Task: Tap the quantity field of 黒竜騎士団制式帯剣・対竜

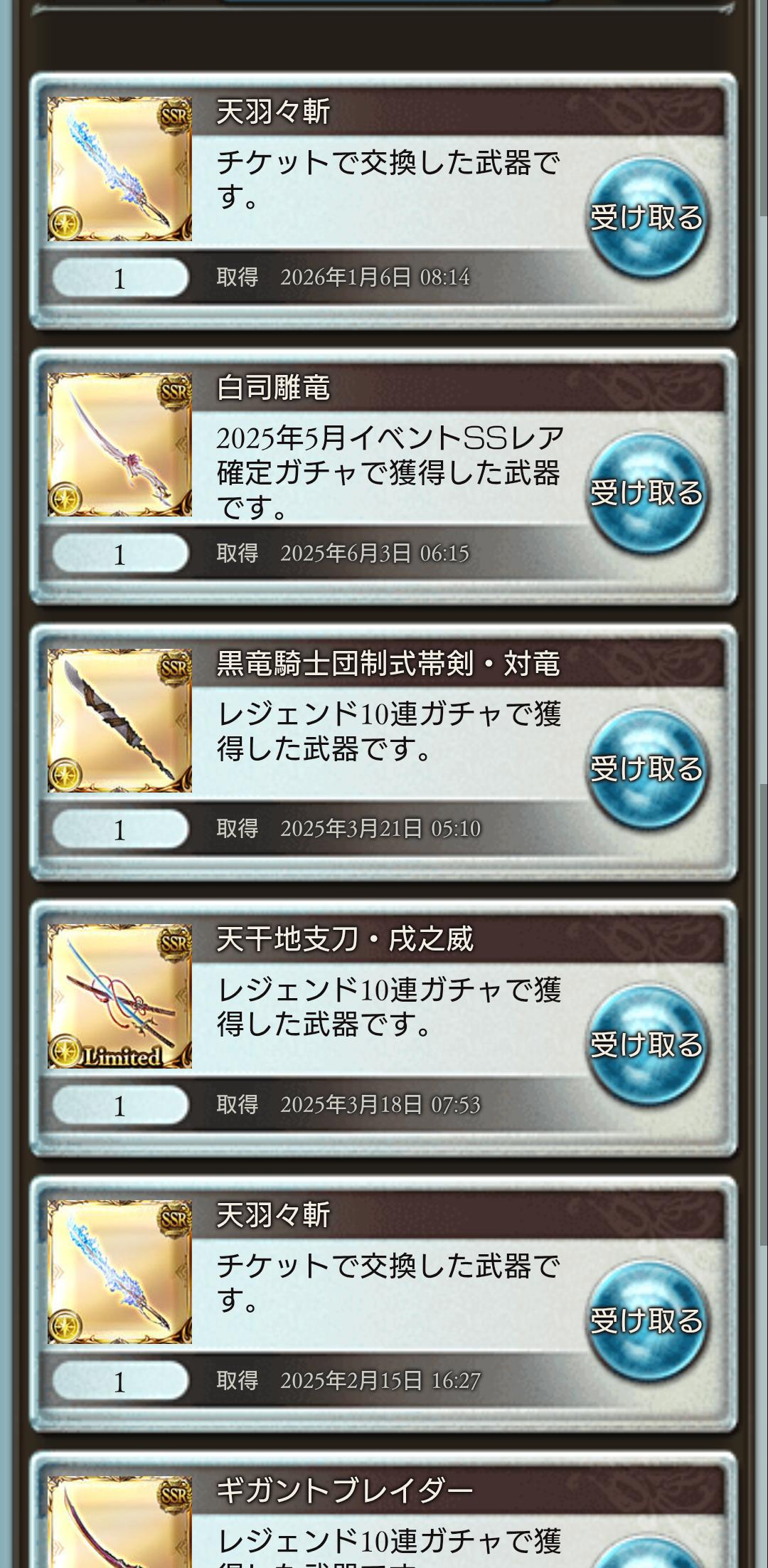Action: [x=120, y=830]
